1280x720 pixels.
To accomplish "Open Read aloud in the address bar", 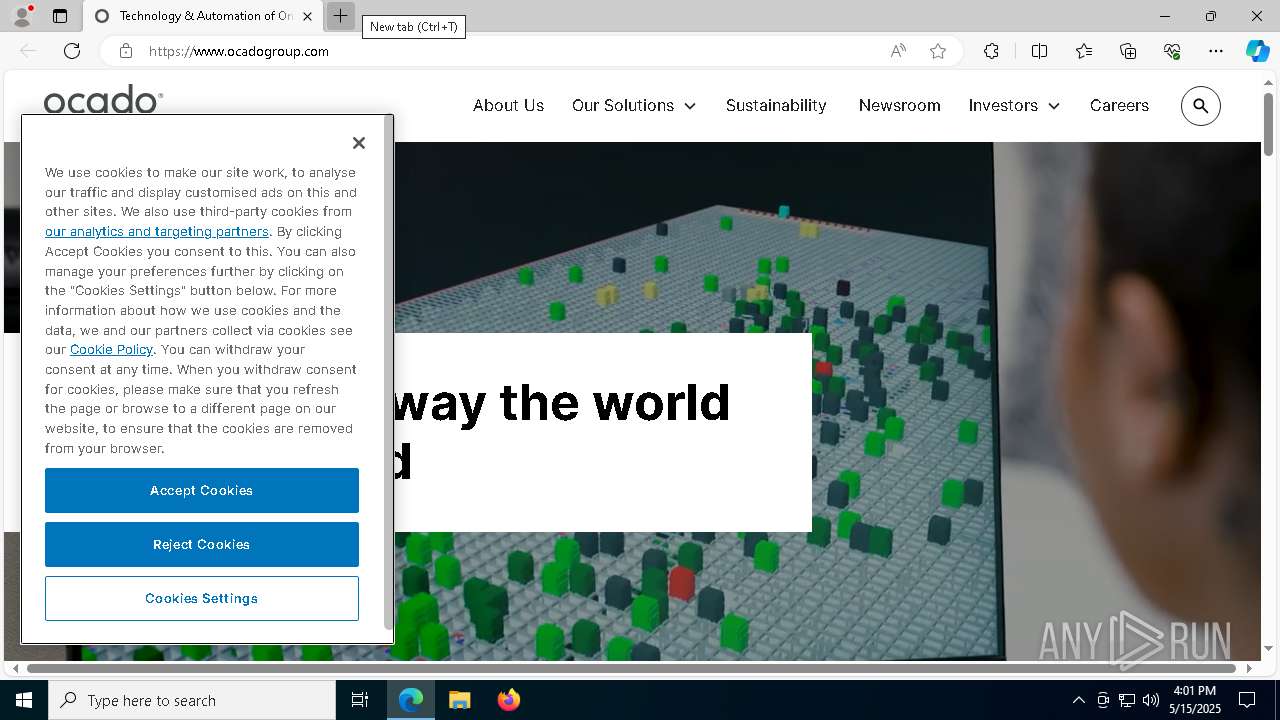I will click(x=898, y=51).
